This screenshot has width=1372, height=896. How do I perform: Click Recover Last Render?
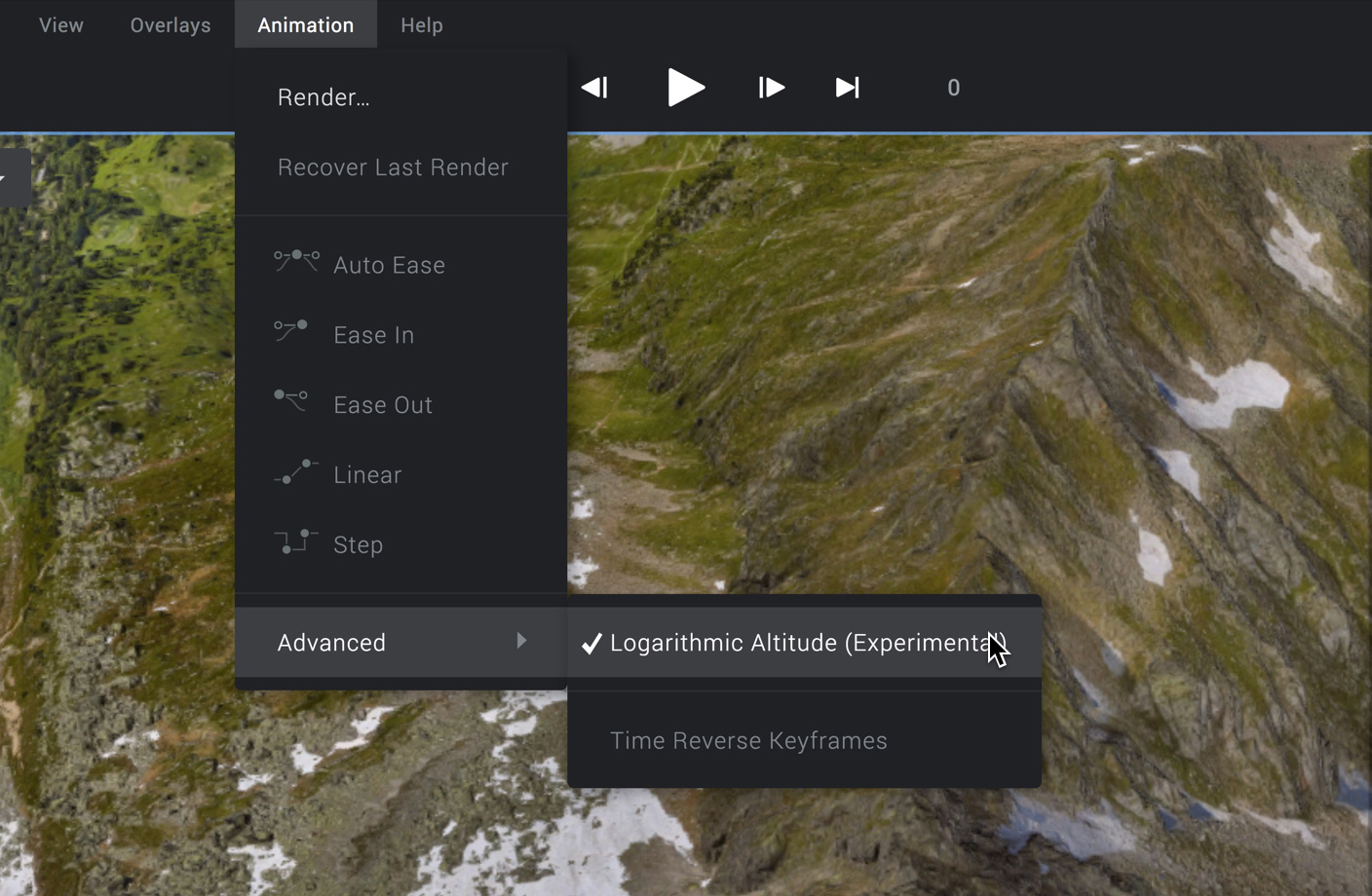point(393,168)
